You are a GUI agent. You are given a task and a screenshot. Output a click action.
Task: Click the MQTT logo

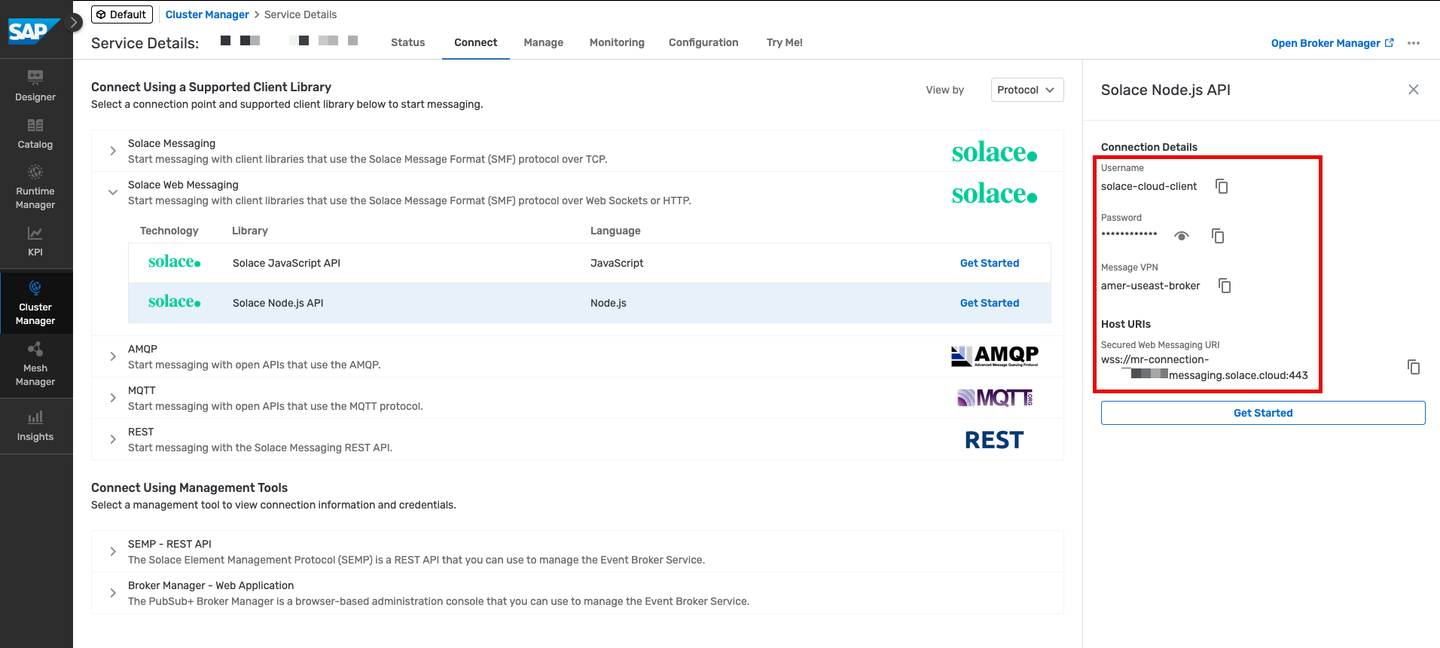coord(994,398)
